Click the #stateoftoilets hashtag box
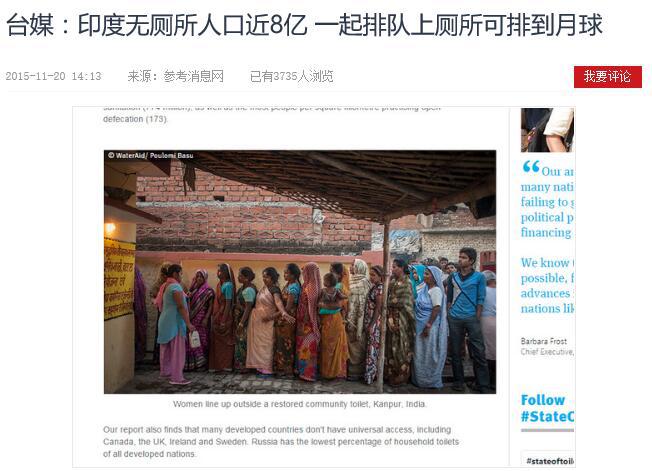The width and height of the screenshot is (652, 471). (x=548, y=460)
